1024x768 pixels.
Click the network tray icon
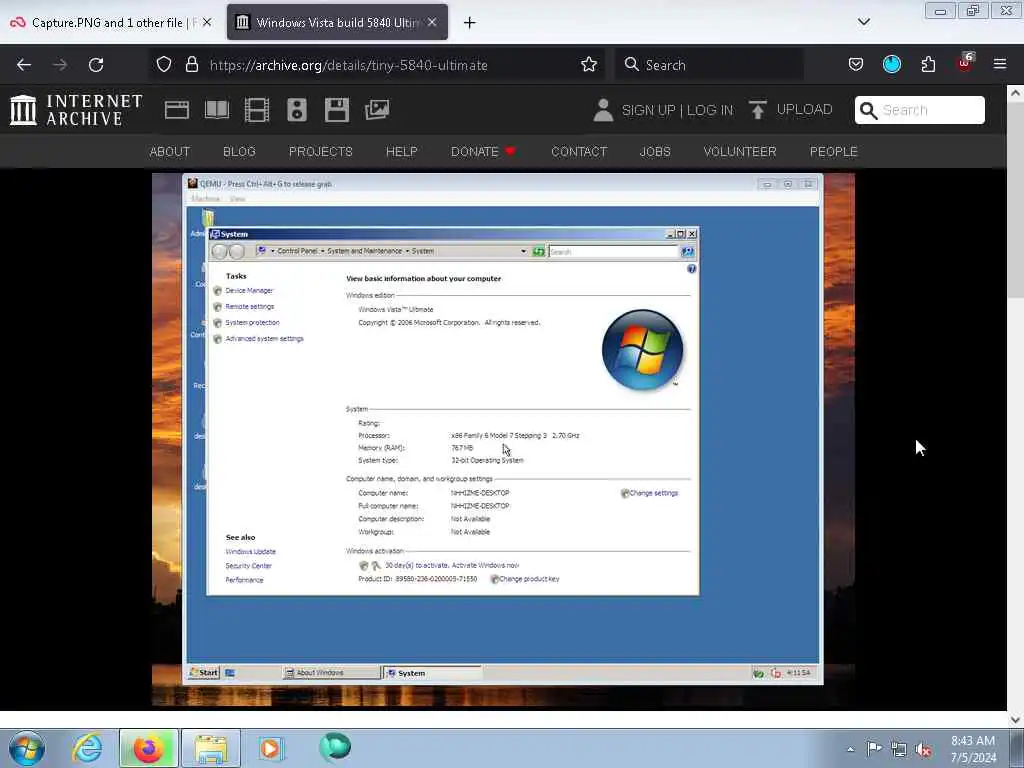(899, 750)
